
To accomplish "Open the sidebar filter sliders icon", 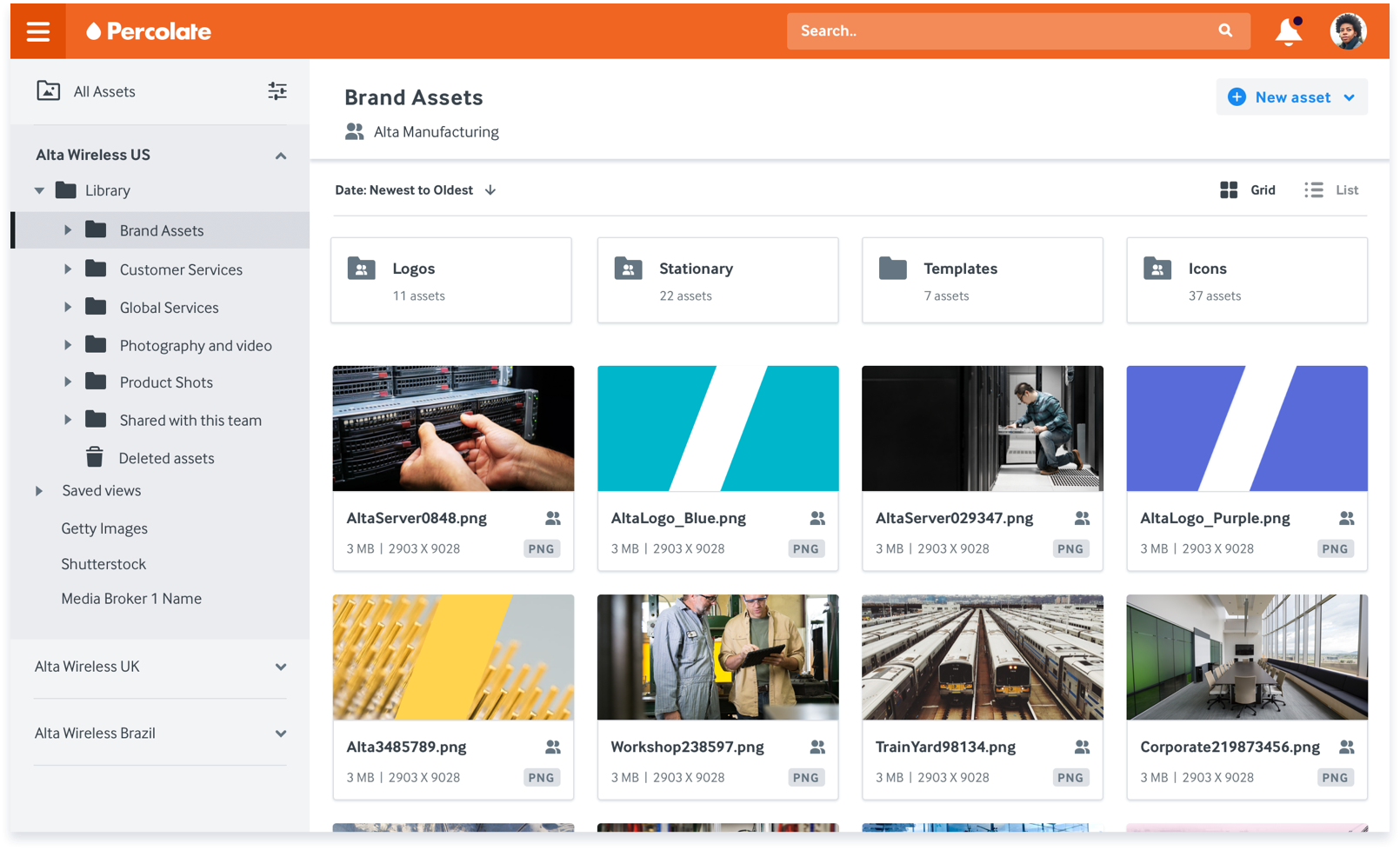I will click(277, 91).
